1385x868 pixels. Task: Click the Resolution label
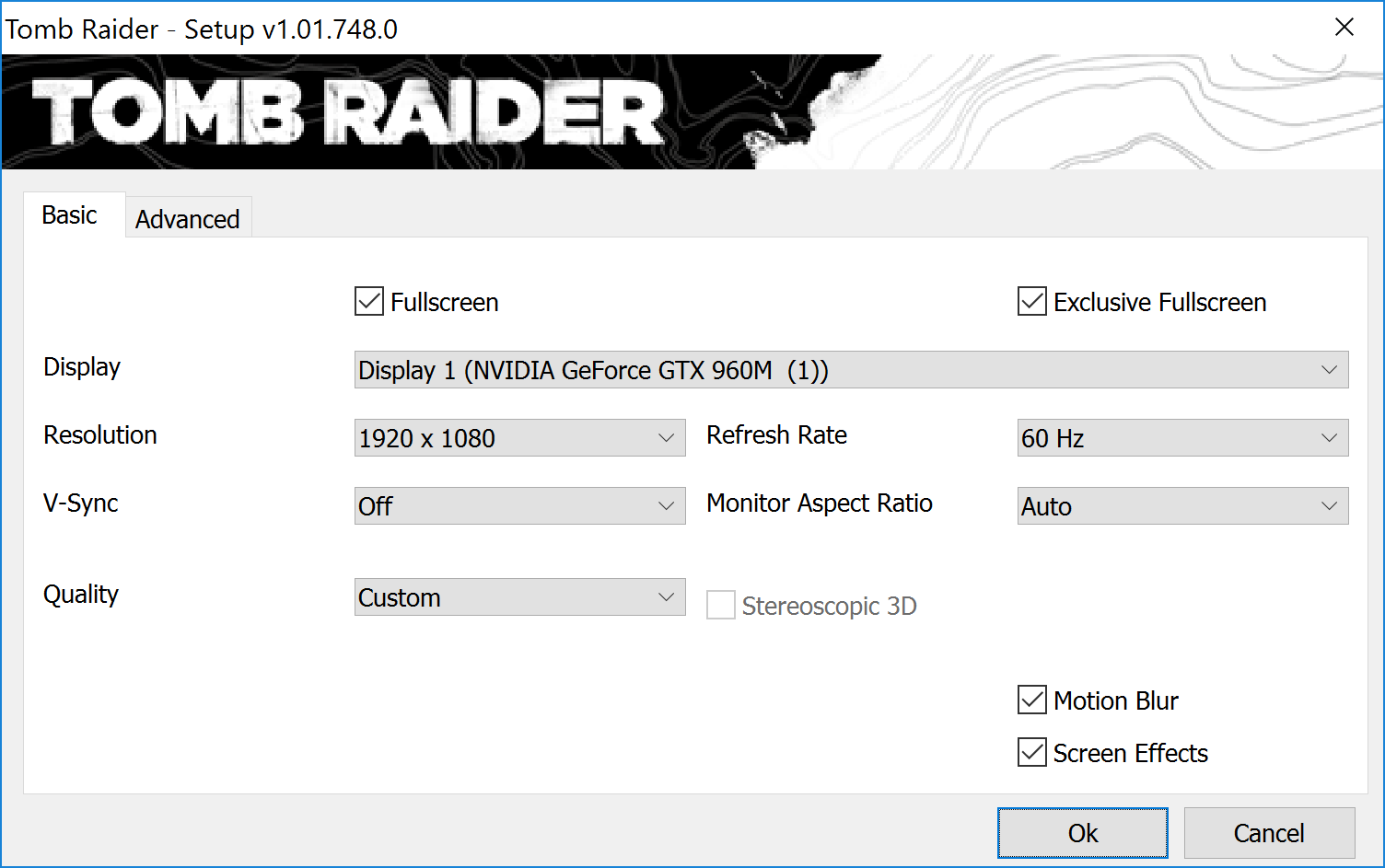pyautogui.click(x=100, y=434)
